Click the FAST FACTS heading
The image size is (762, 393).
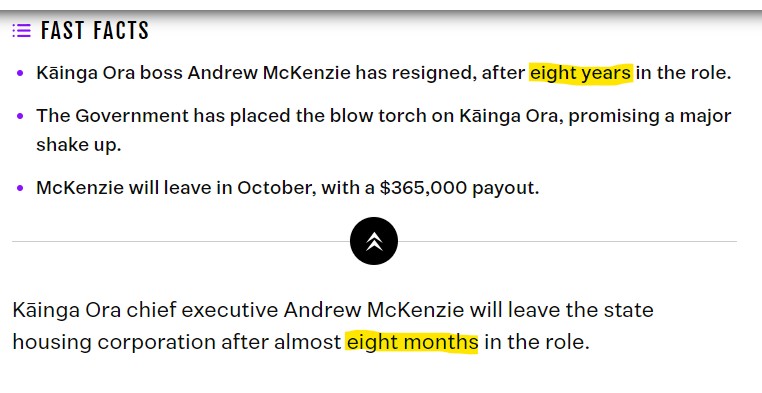pyautogui.click(x=95, y=31)
